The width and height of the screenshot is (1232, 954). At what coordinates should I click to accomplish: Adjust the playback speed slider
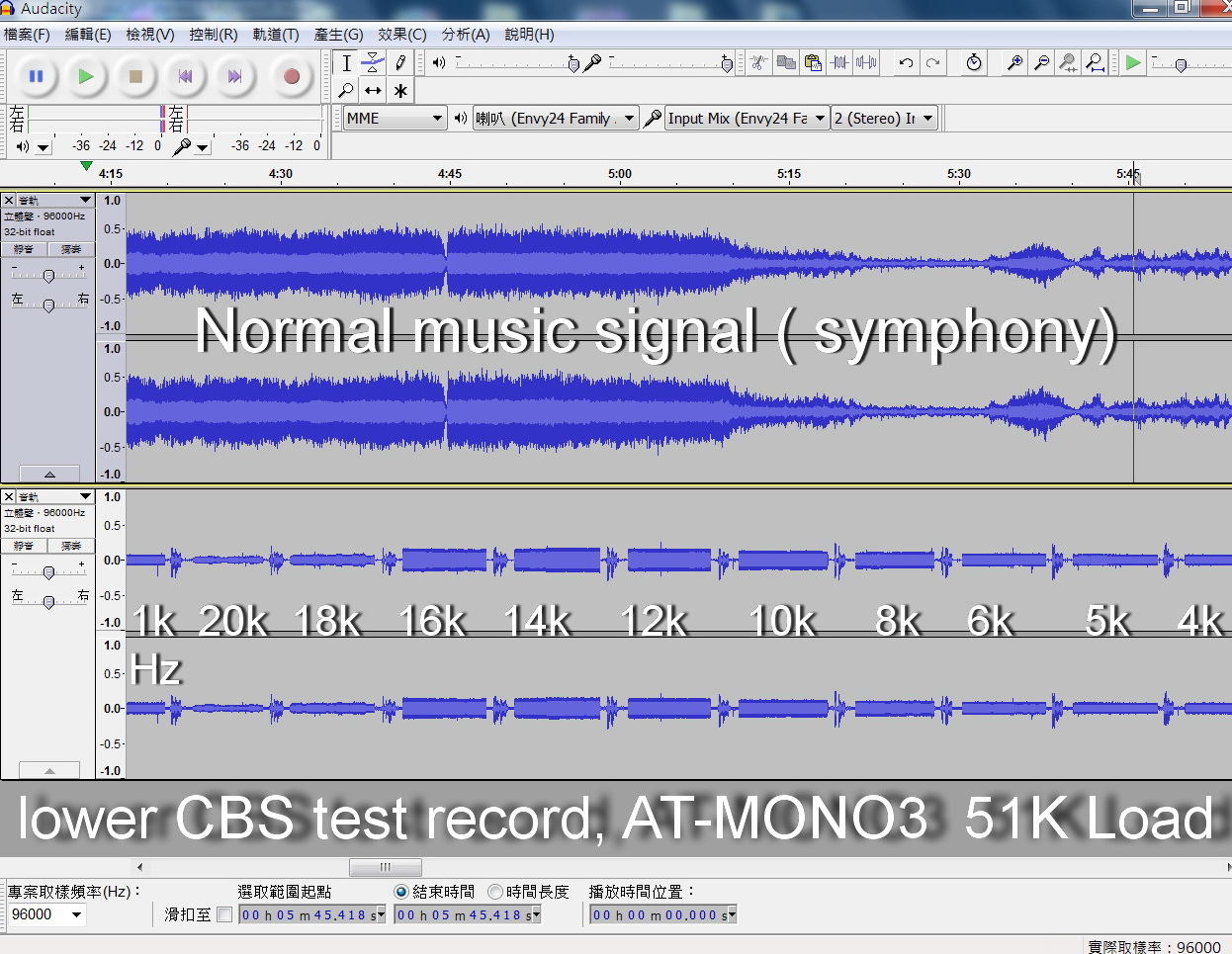[1181, 65]
